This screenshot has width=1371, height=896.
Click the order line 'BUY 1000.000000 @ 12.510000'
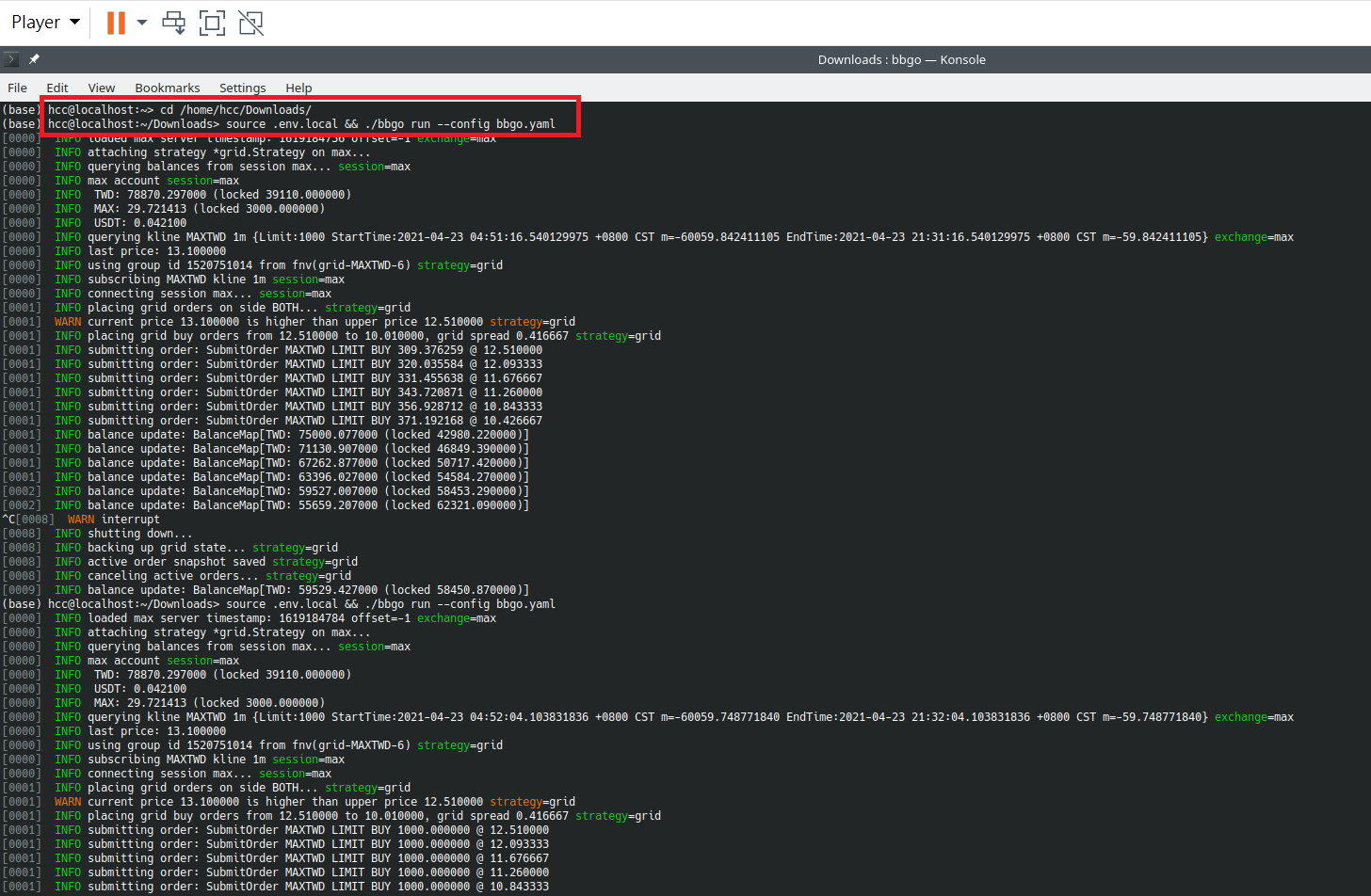pyautogui.click(x=276, y=830)
